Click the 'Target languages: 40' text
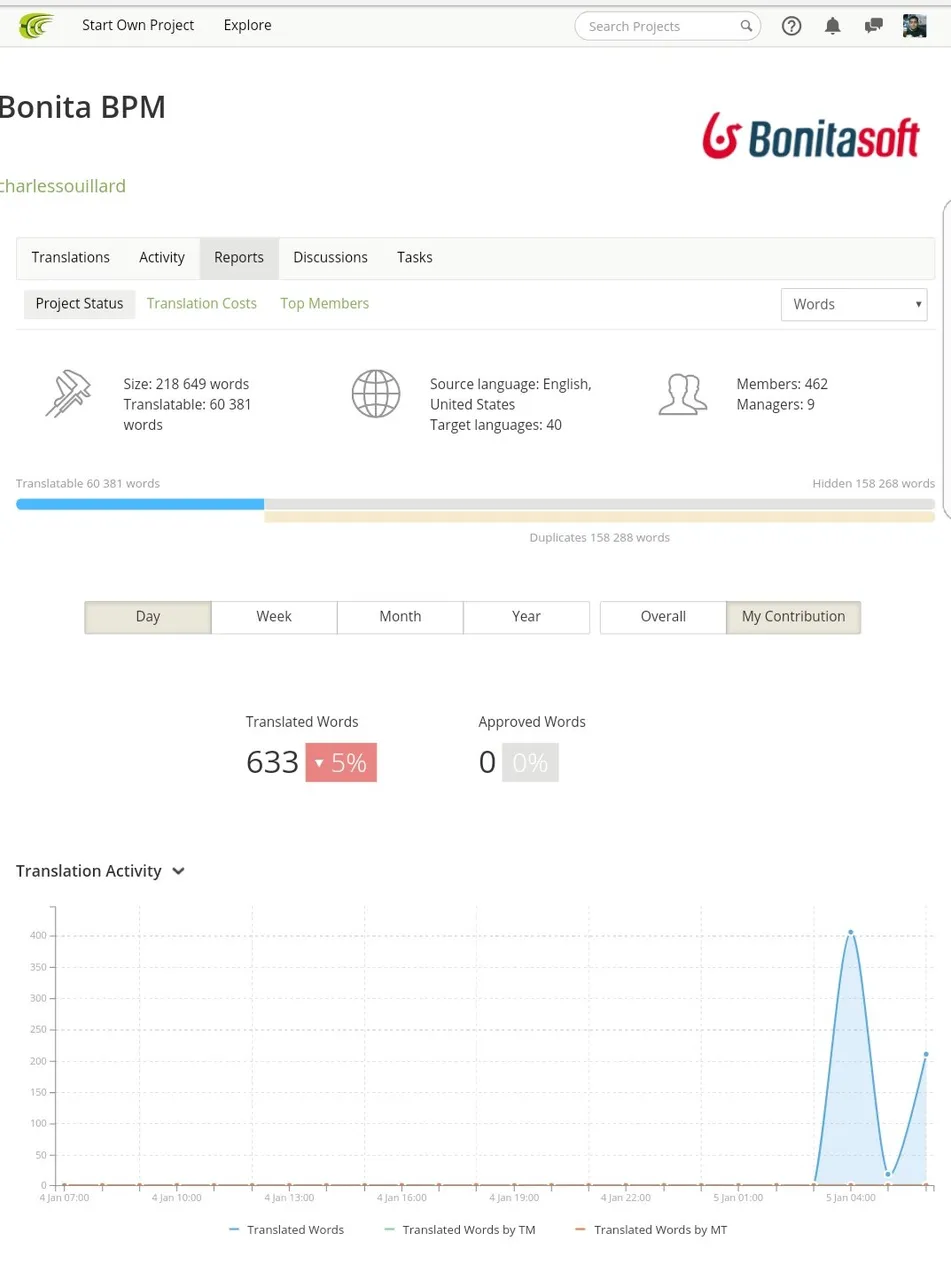The height and width of the screenshot is (1280, 951). [496, 425]
